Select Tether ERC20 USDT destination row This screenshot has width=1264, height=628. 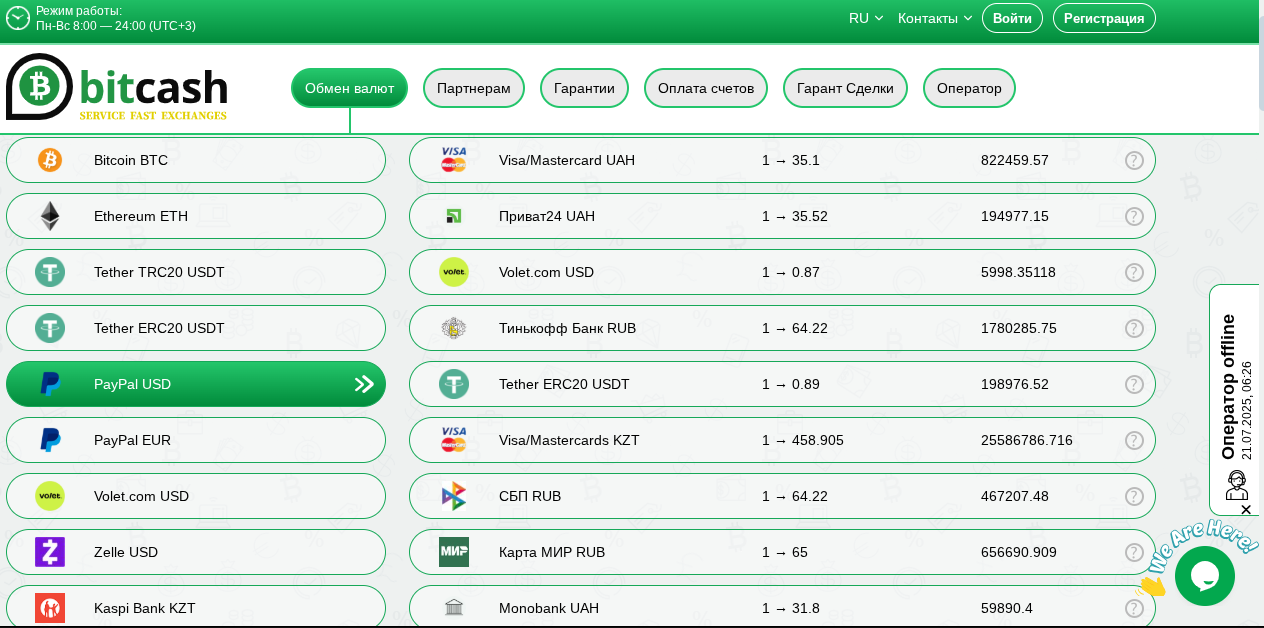coord(782,384)
